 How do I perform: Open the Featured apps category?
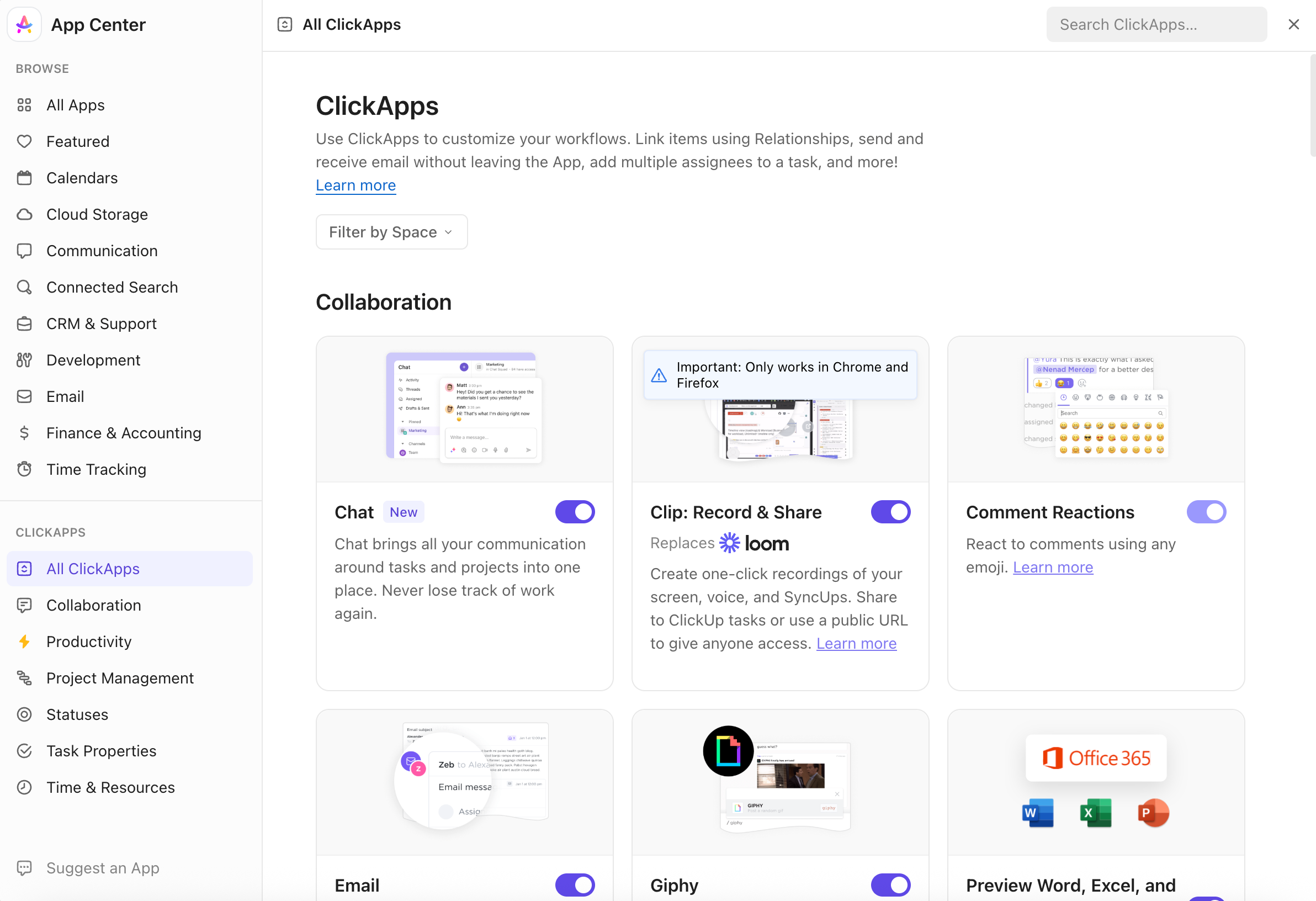pos(78,141)
